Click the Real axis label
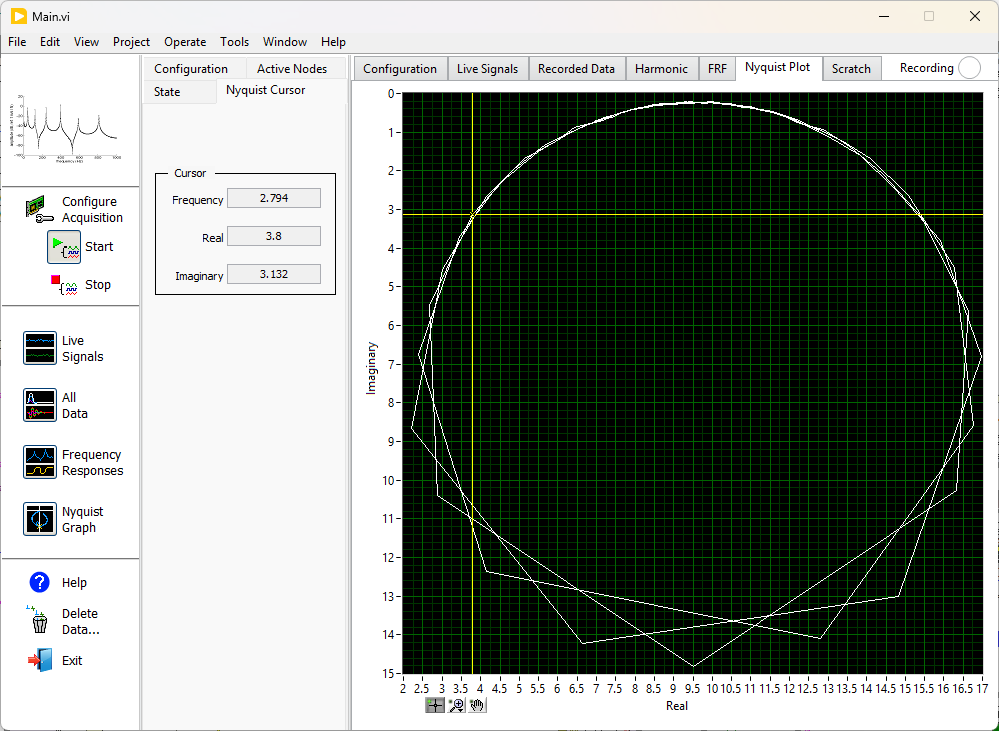 [x=677, y=706]
